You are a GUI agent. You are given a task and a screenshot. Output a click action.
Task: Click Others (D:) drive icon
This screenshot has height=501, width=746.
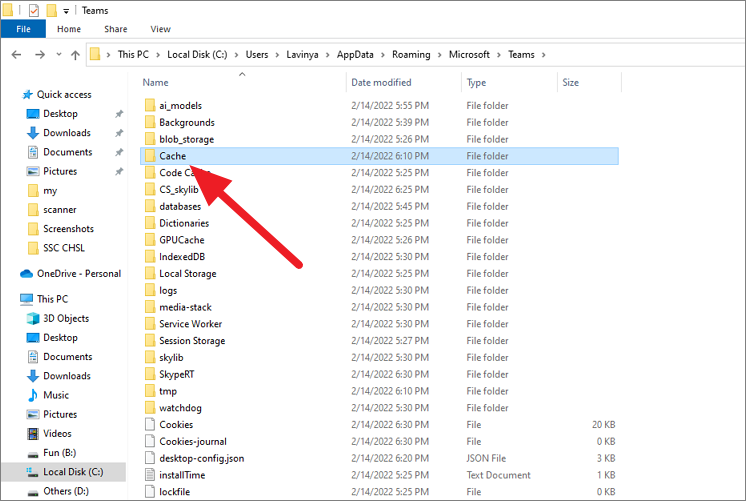pos(33,492)
